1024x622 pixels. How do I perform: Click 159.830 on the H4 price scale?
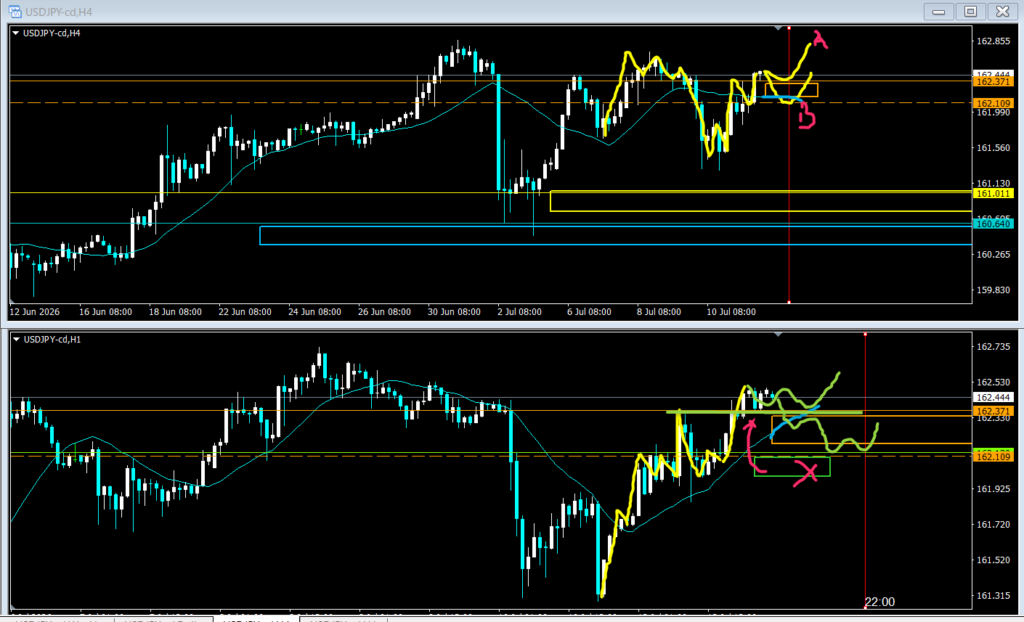coord(993,289)
